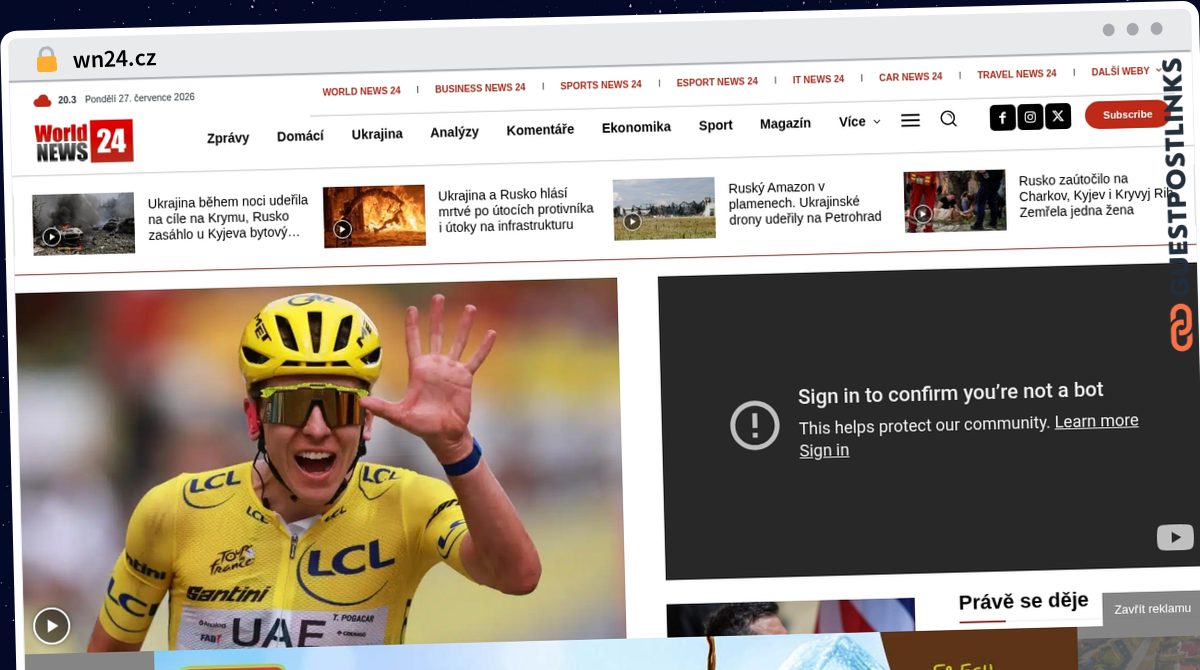Click the Právě se děje heading
This screenshot has width=1200, height=670.
pyautogui.click(x=1023, y=601)
